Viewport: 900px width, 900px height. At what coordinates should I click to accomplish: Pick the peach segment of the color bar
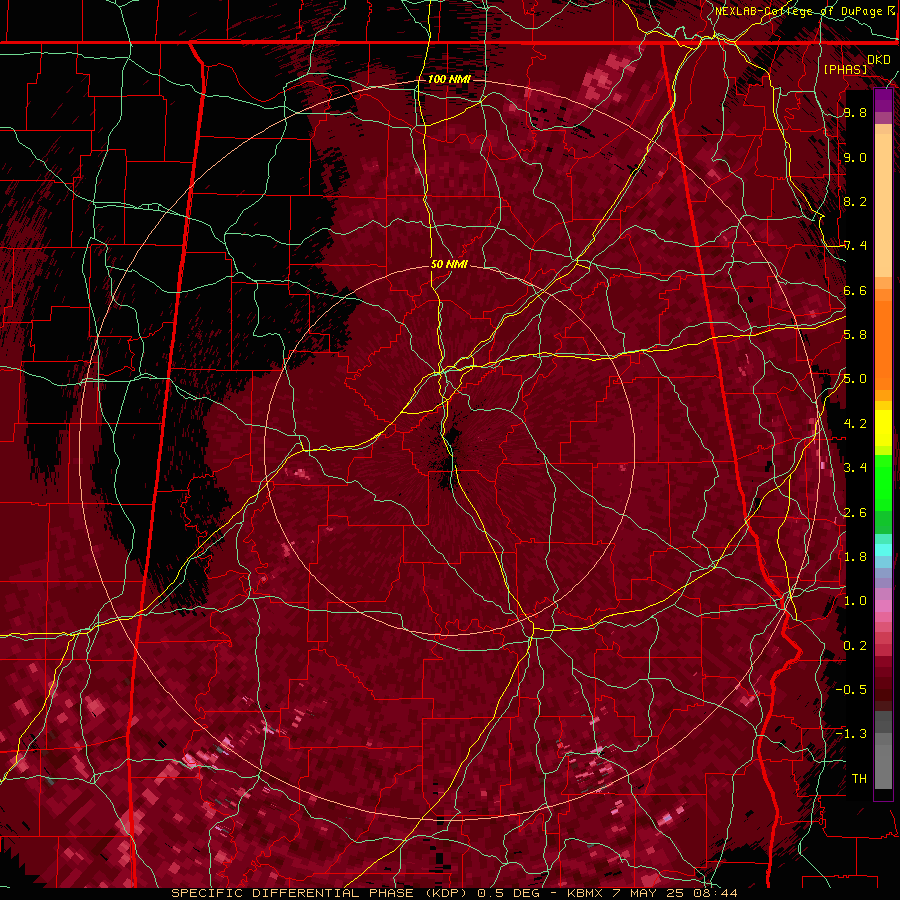(x=883, y=201)
